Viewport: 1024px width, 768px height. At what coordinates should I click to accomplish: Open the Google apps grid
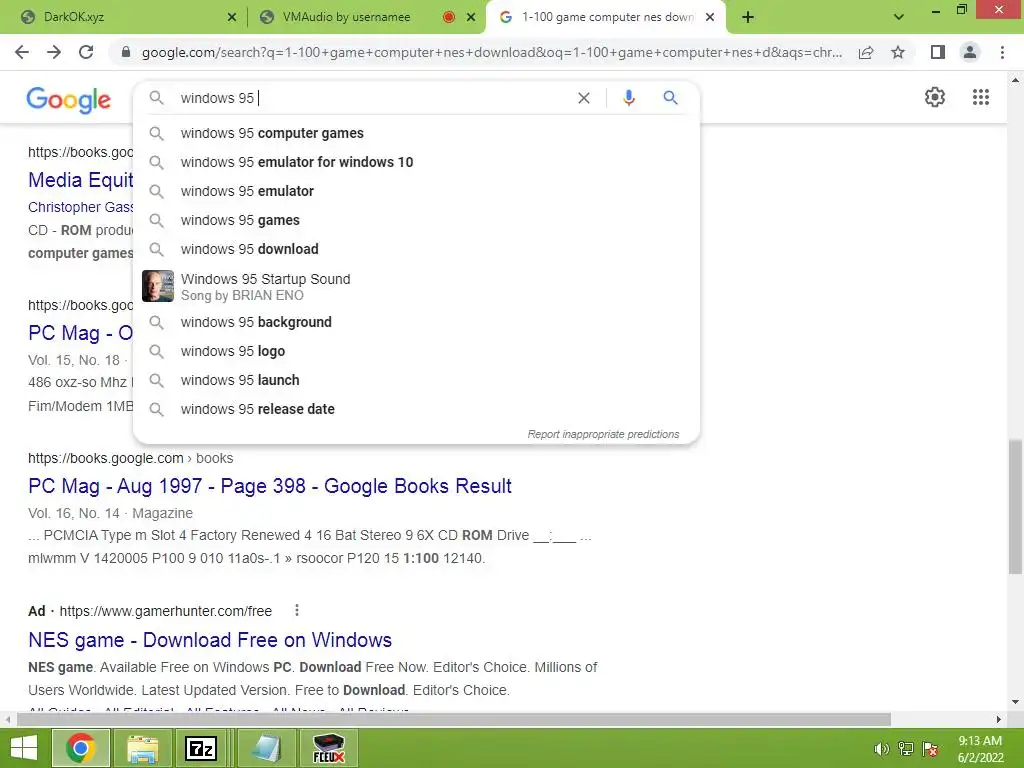pos(980,97)
